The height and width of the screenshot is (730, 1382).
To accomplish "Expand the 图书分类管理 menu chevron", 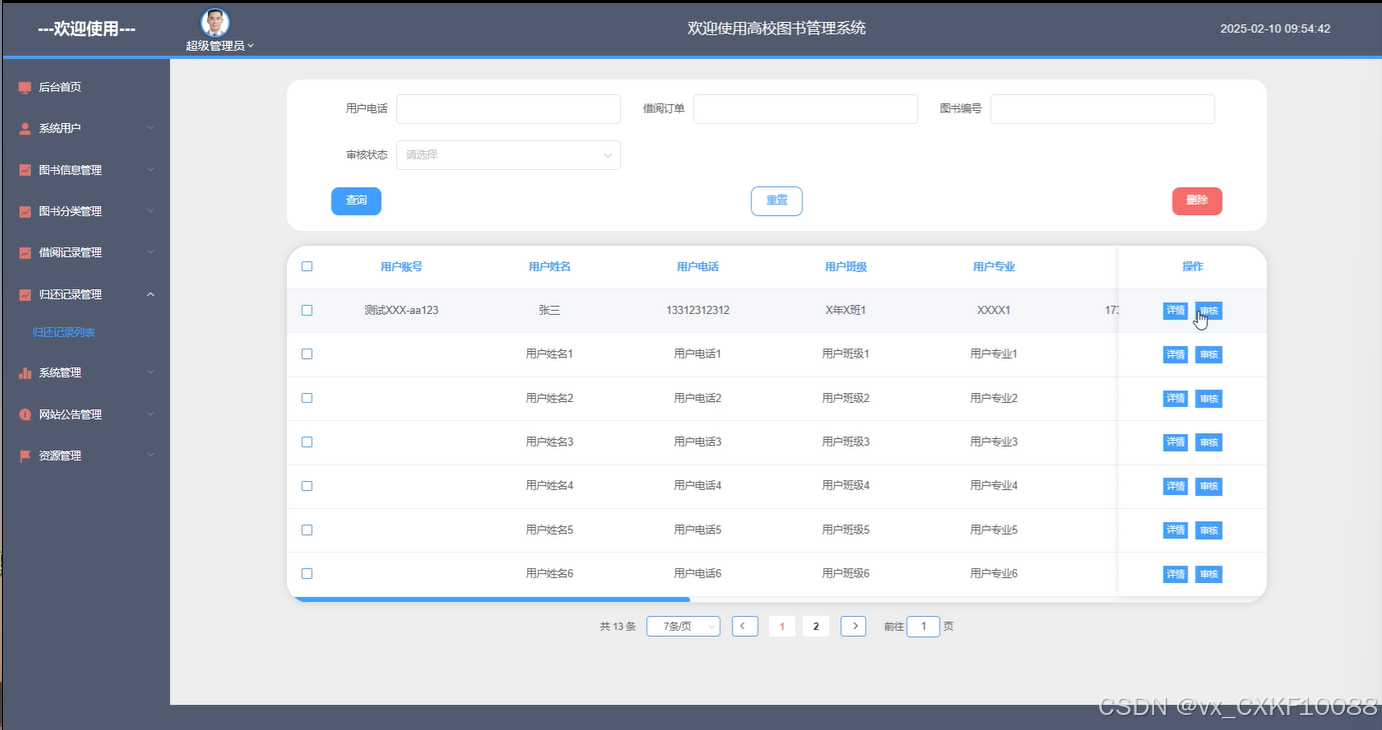I will (151, 211).
